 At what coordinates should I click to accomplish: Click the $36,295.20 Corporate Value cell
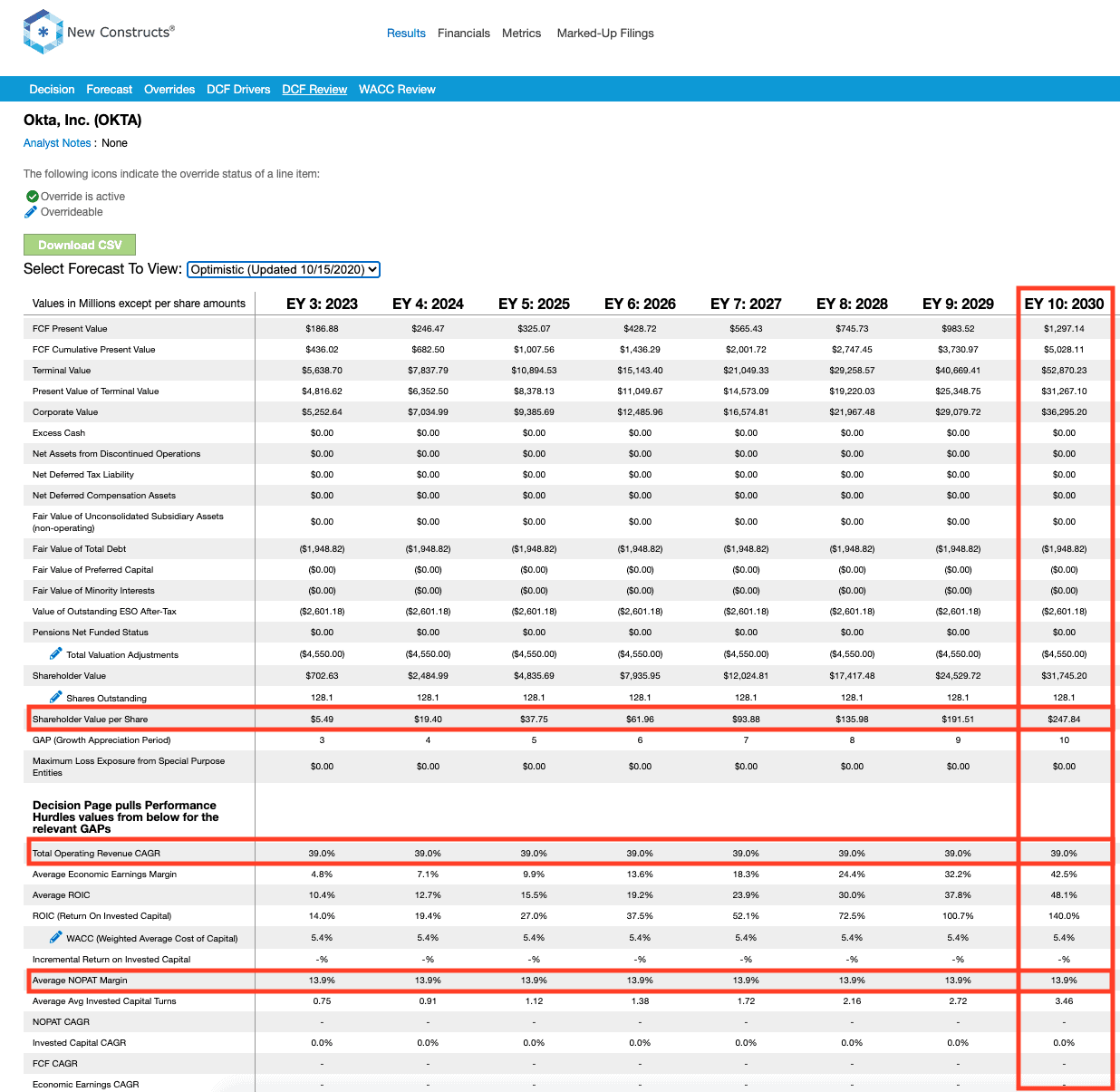click(x=1064, y=412)
